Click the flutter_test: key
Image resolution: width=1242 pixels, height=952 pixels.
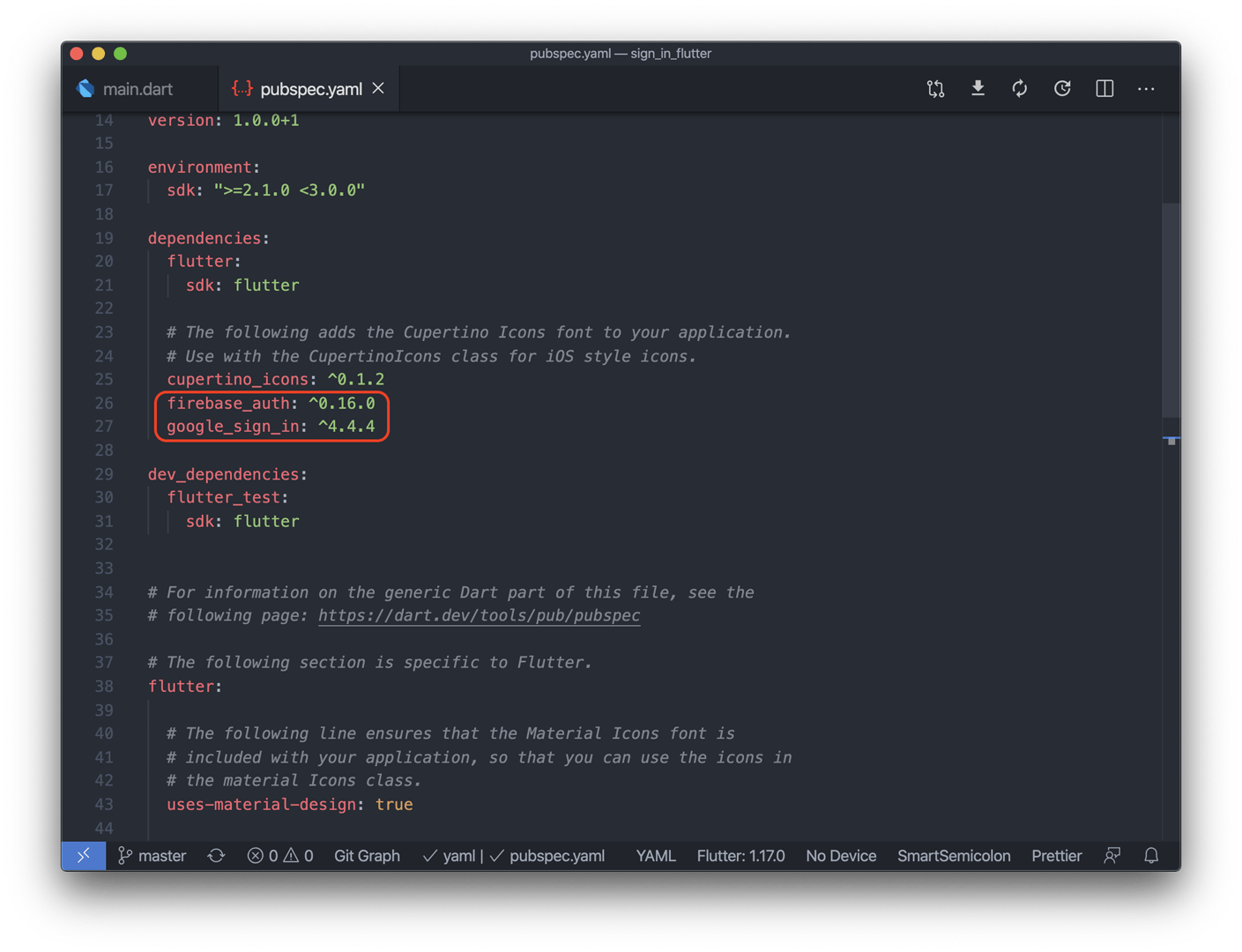[227, 497]
